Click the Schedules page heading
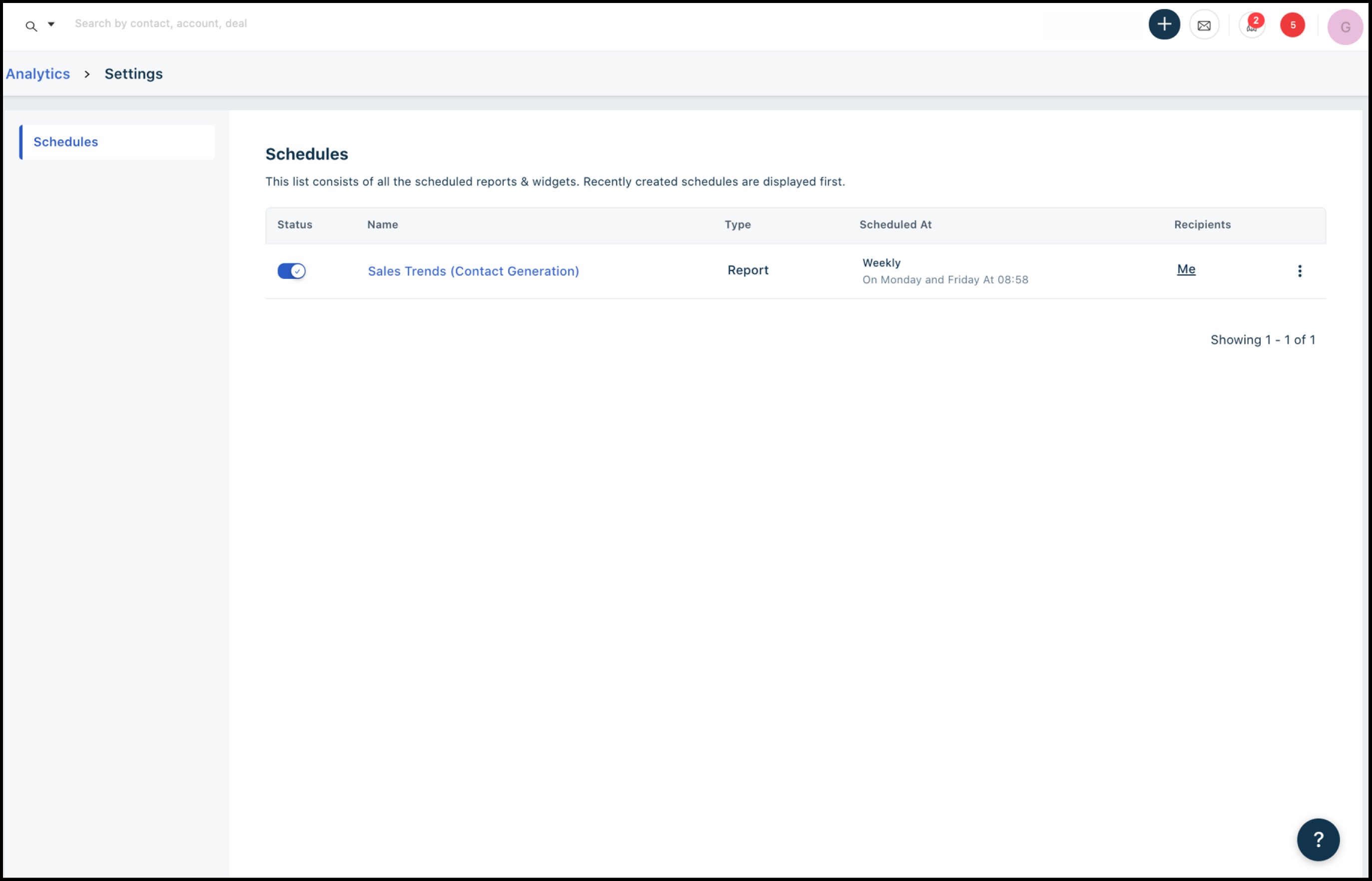 click(x=307, y=154)
